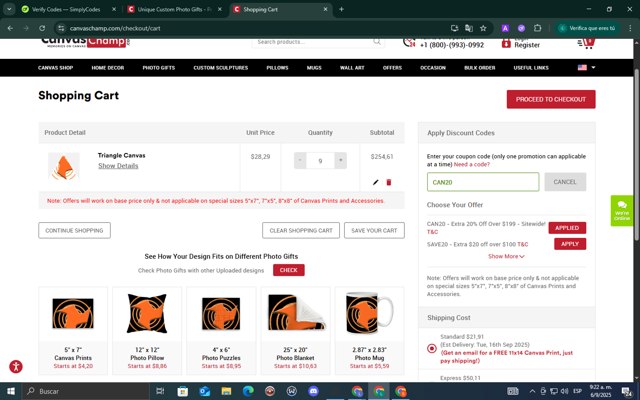The image size is (640, 400).
Task: Click the search magnifier icon in header
Action: coord(377,42)
